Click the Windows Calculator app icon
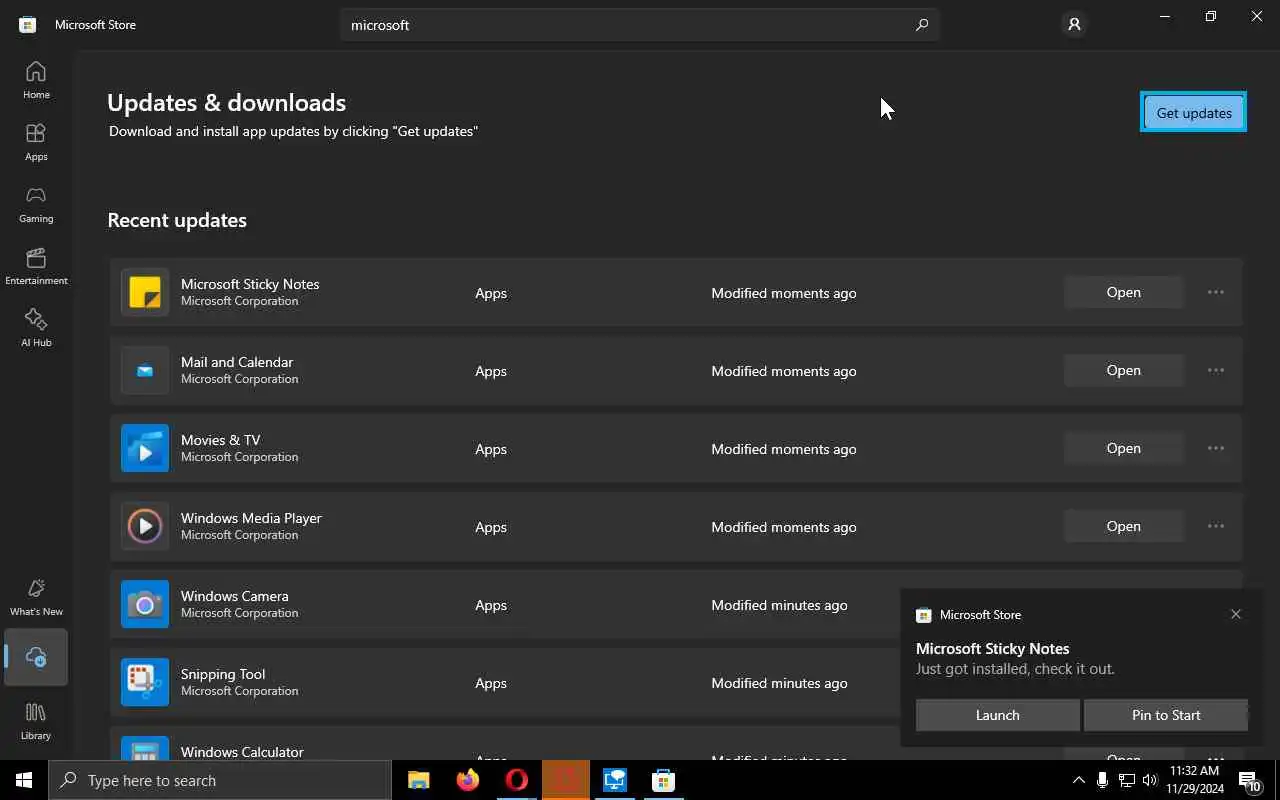 (x=145, y=749)
